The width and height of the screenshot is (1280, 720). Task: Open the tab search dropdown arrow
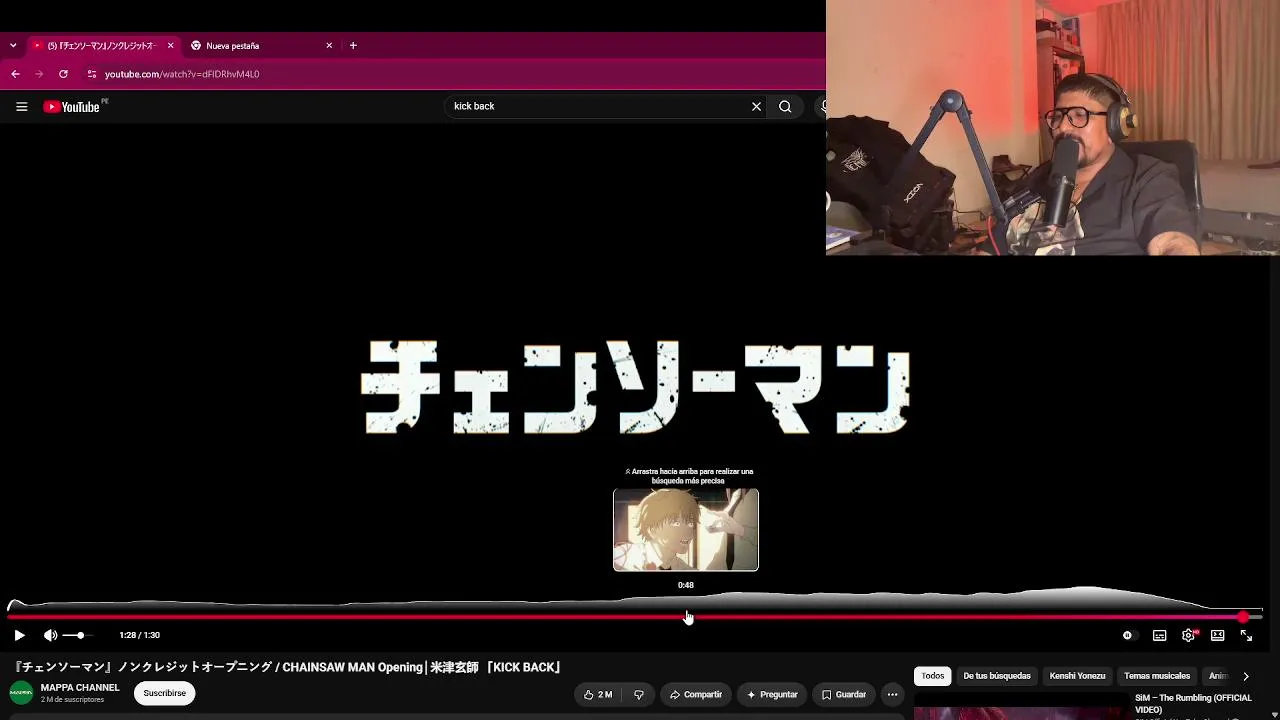click(x=13, y=45)
